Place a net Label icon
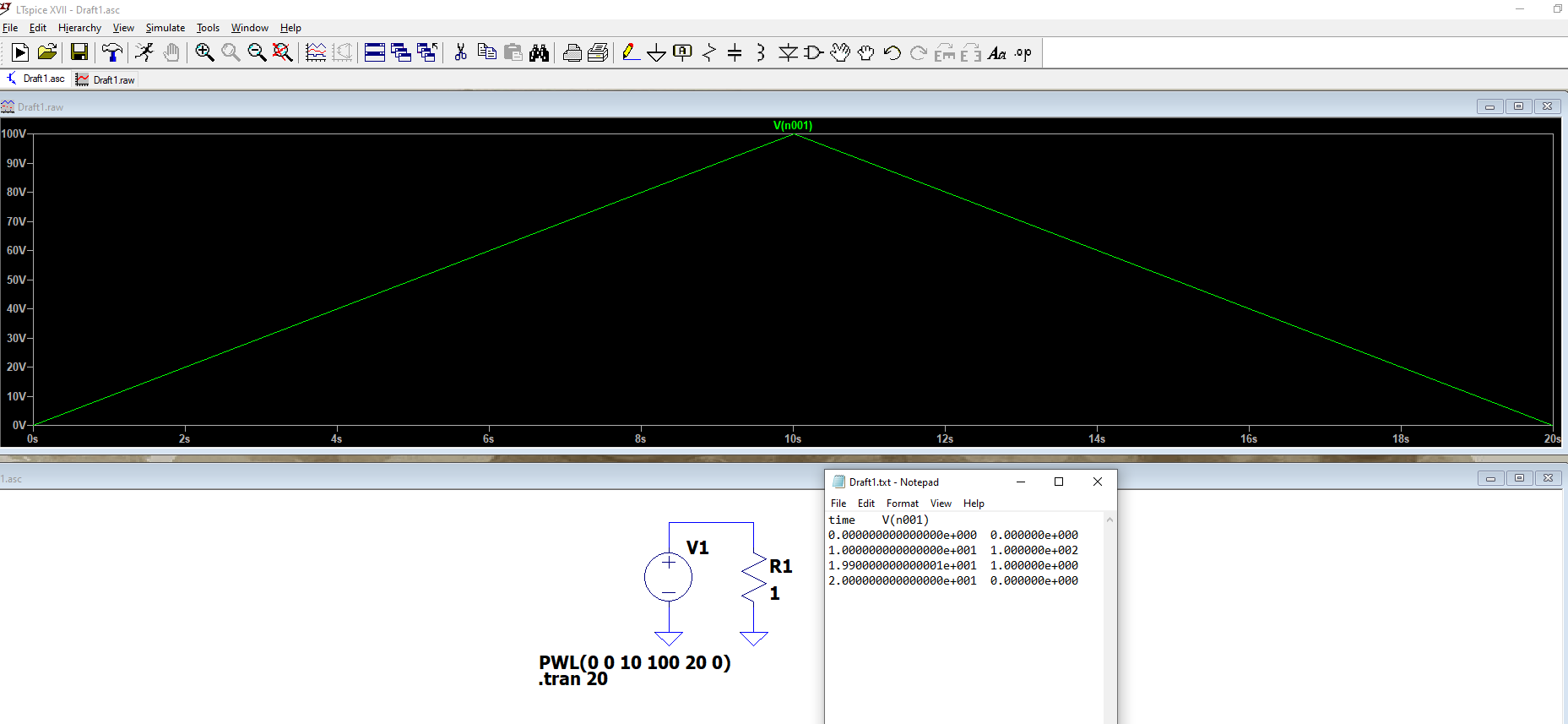Image resolution: width=1568 pixels, height=724 pixels. 682,53
